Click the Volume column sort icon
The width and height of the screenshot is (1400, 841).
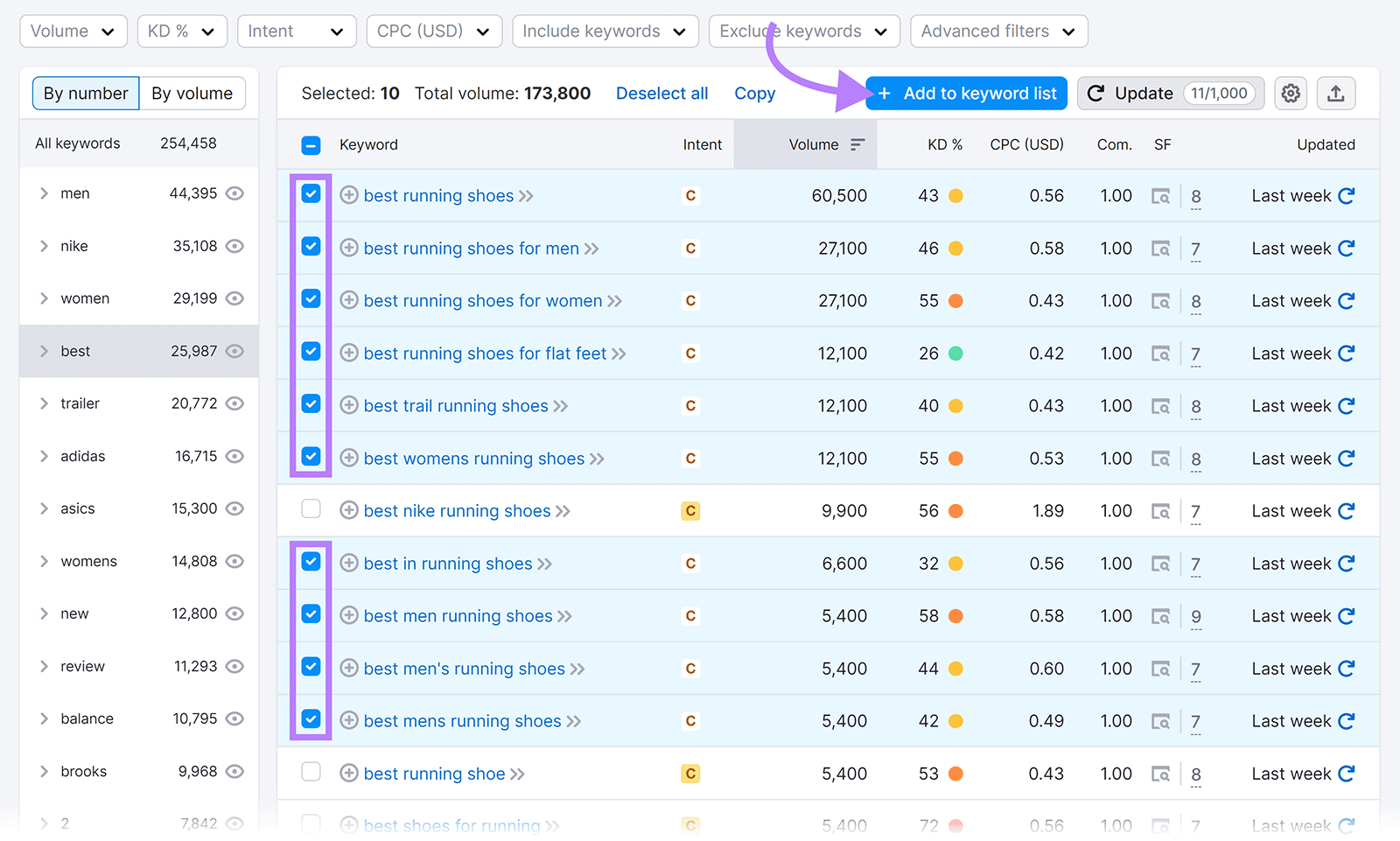coord(857,144)
